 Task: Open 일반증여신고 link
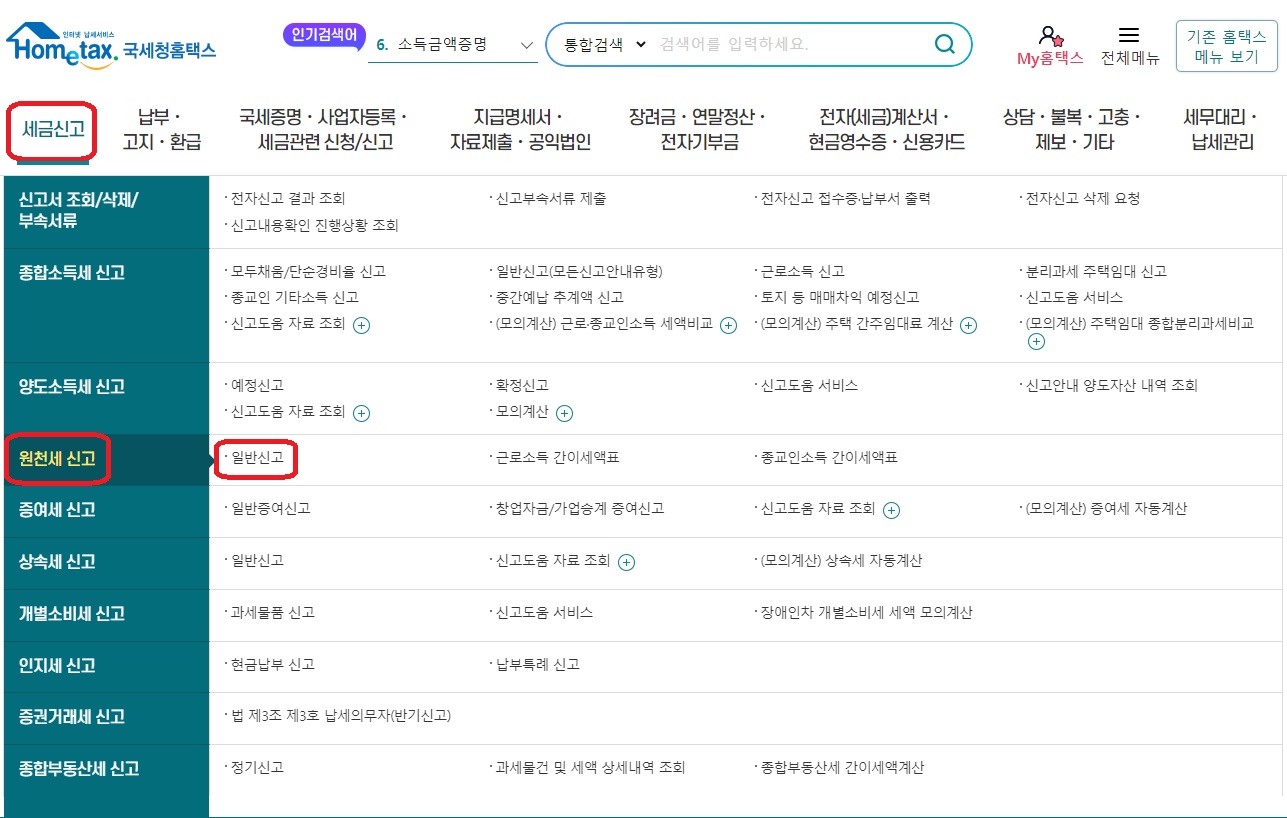pyautogui.click(x=270, y=509)
